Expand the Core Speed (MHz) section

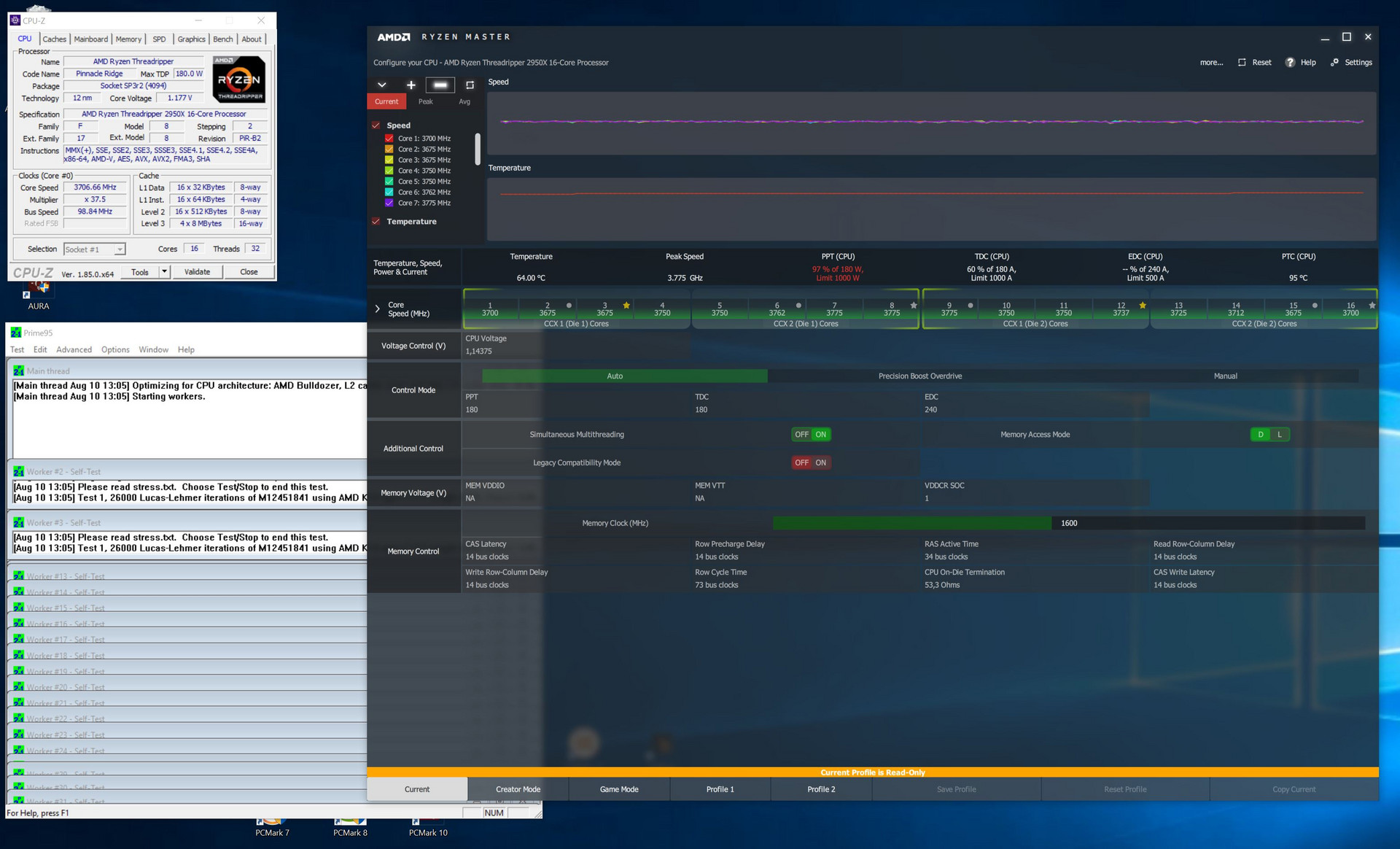[x=377, y=309]
